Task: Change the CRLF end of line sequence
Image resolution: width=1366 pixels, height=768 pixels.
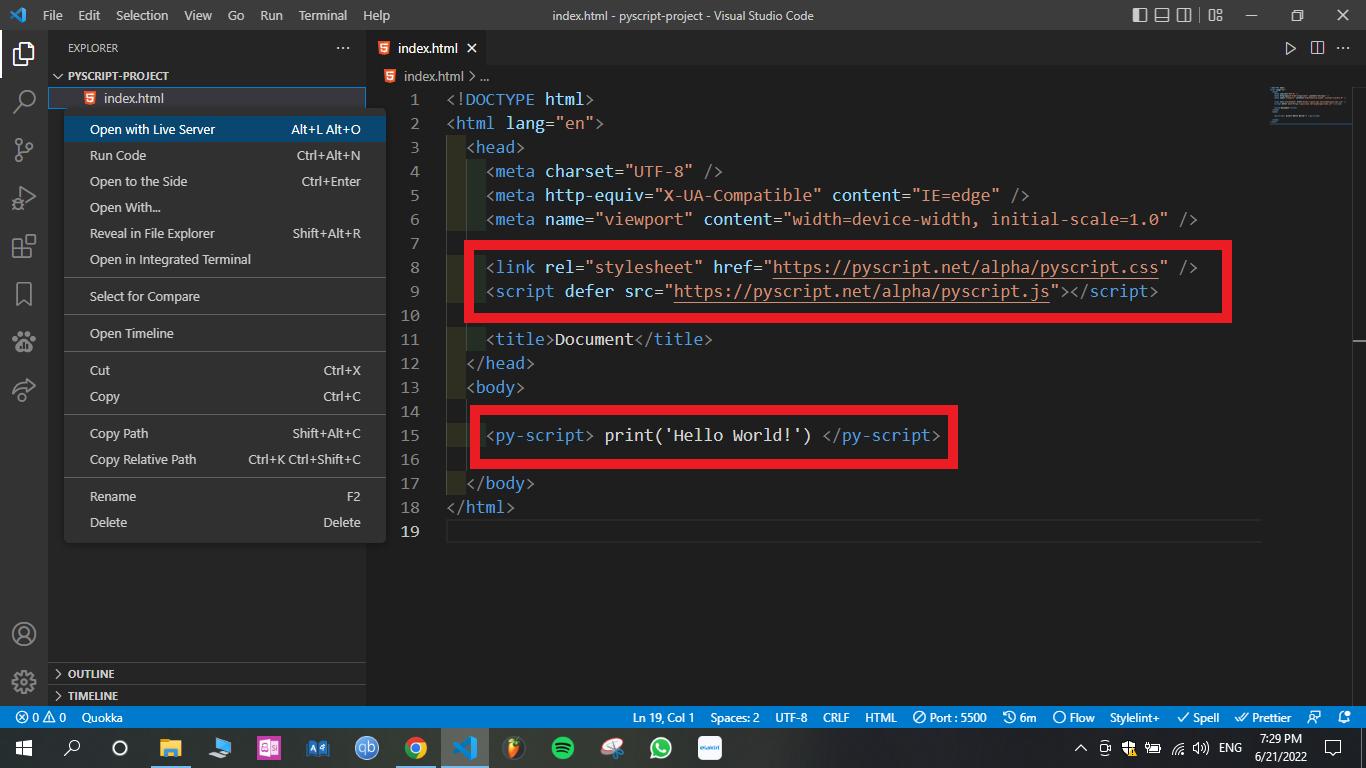Action: pos(836,718)
